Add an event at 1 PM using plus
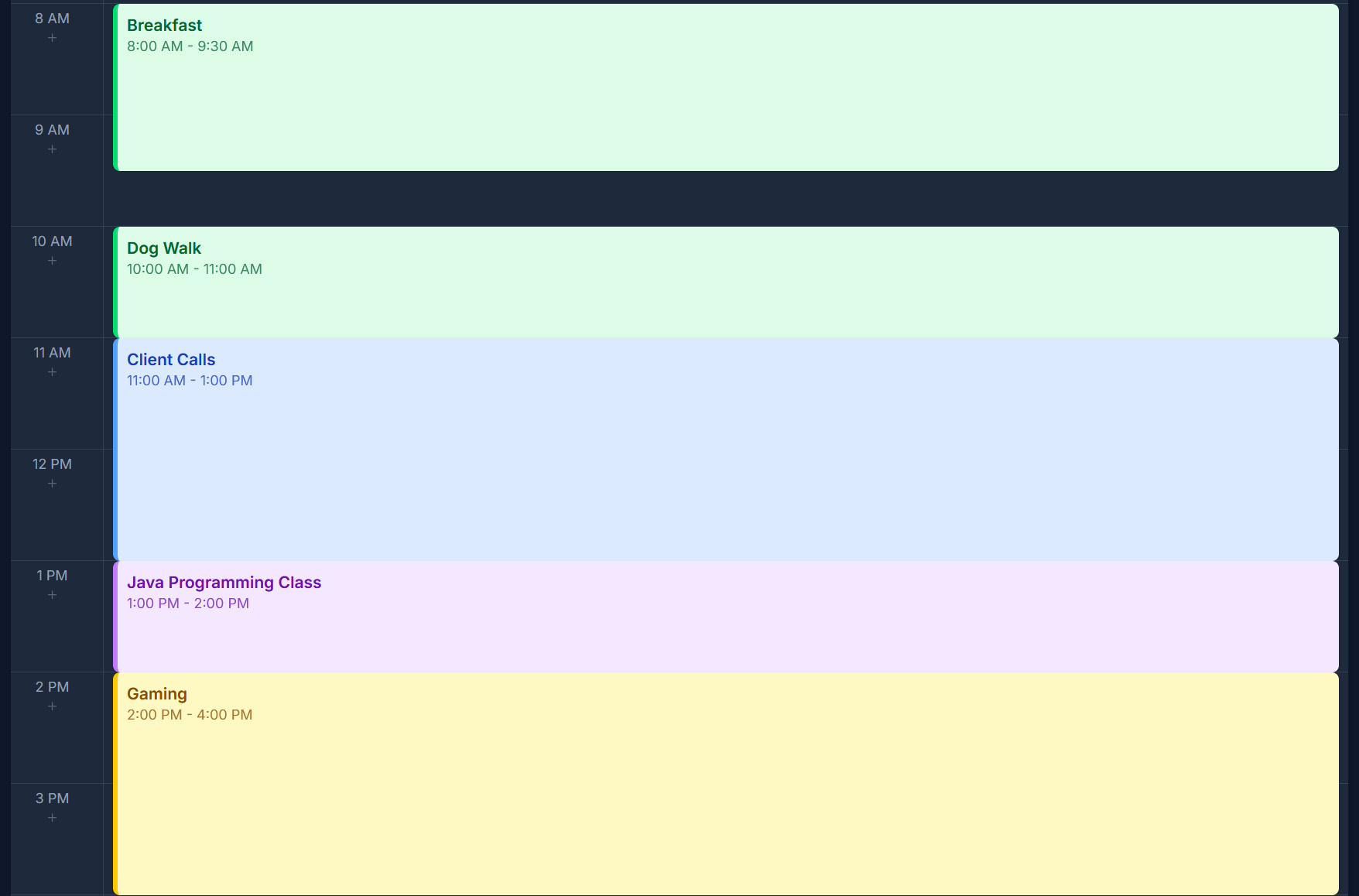The image size is (1359, 896). point(52,594)
